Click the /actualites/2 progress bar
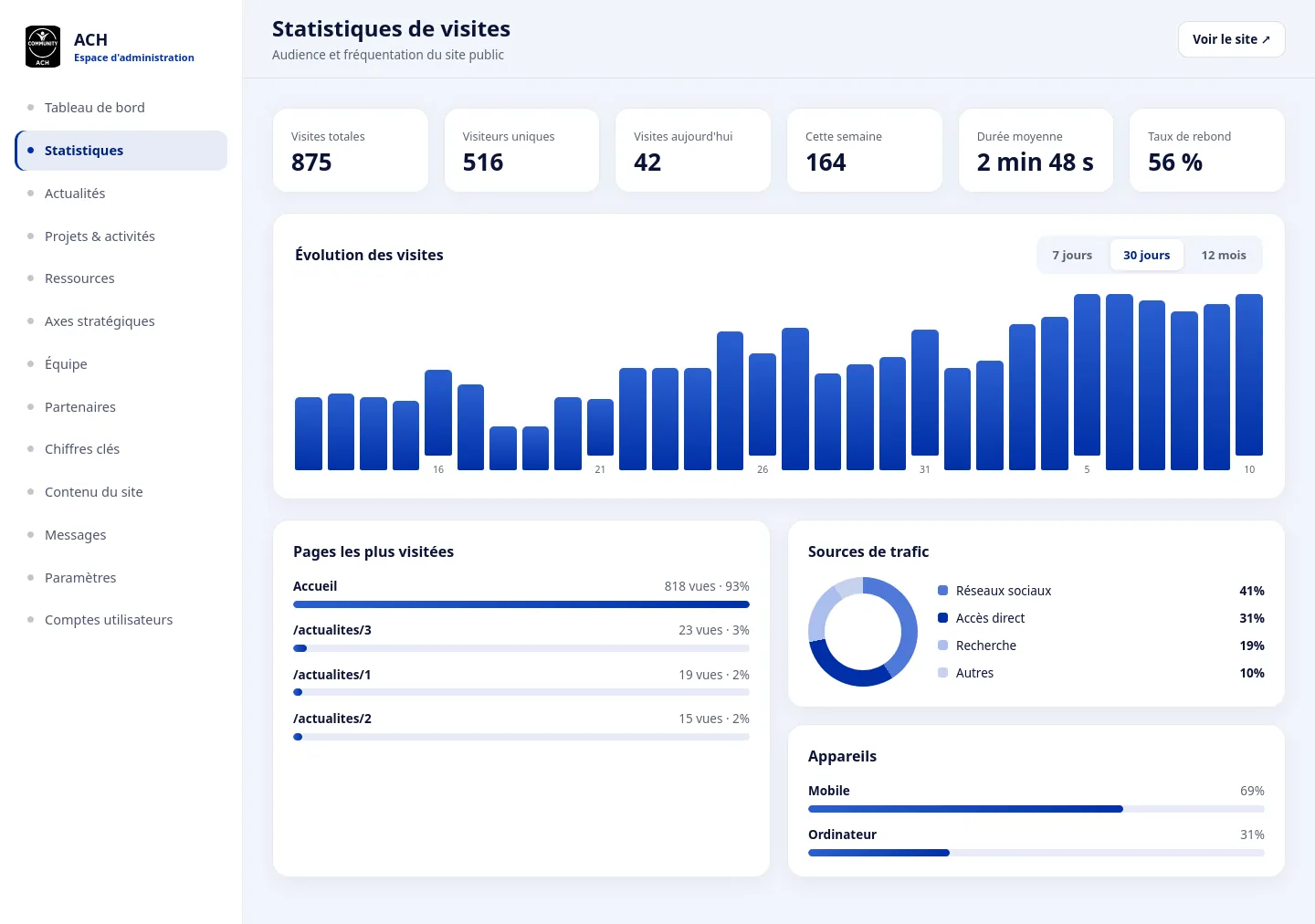Image resolution: width=1315 pixels, height=924 pixels. 521,737
